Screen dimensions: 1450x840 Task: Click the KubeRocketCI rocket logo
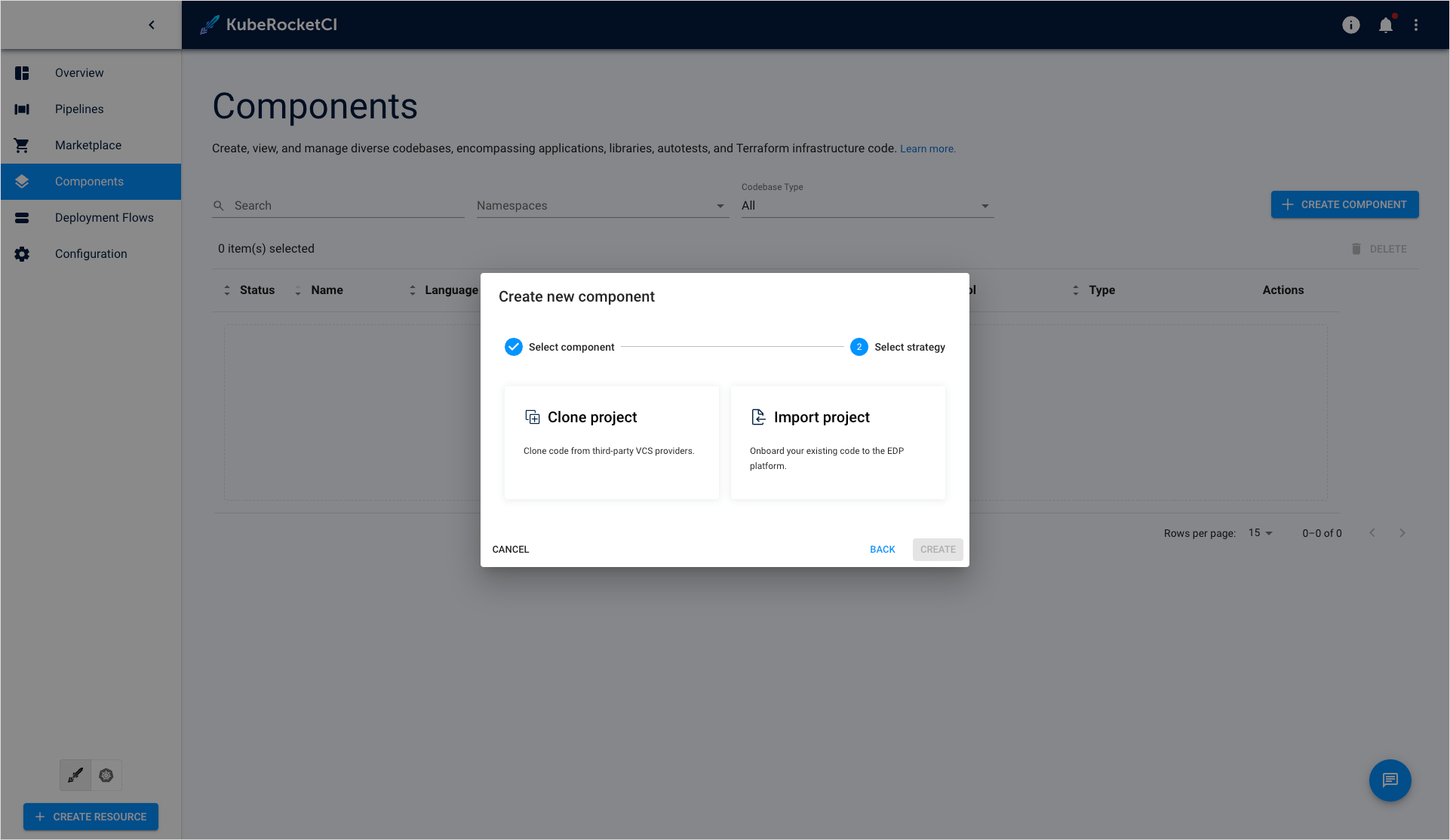210,25
